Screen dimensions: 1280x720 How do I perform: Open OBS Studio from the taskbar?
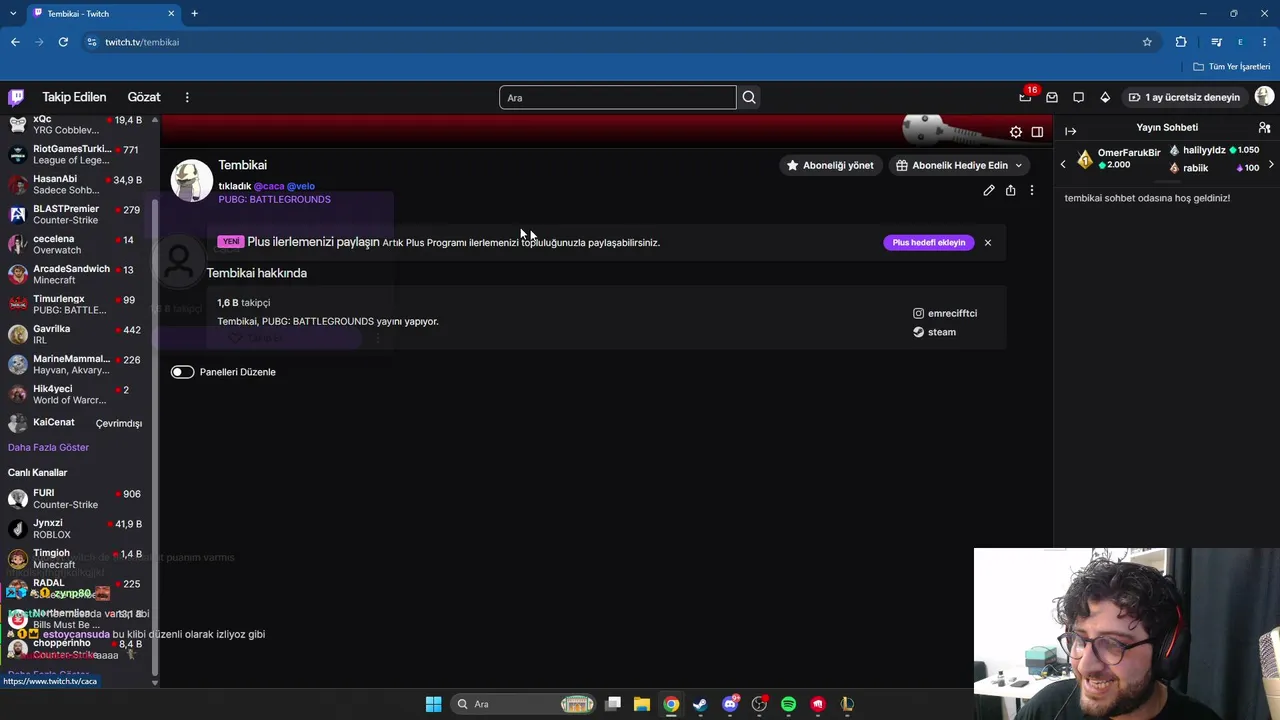pos(759,704)
